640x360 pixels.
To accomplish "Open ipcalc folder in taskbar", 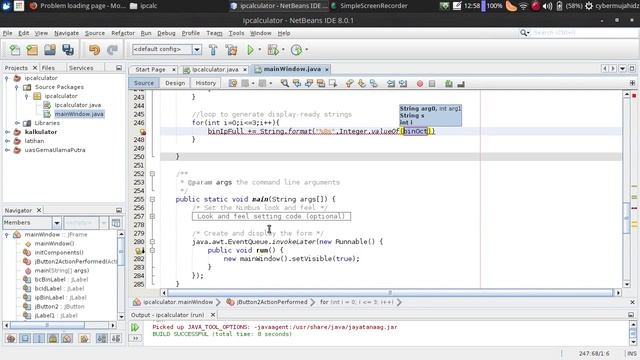I will pos(143,6).
